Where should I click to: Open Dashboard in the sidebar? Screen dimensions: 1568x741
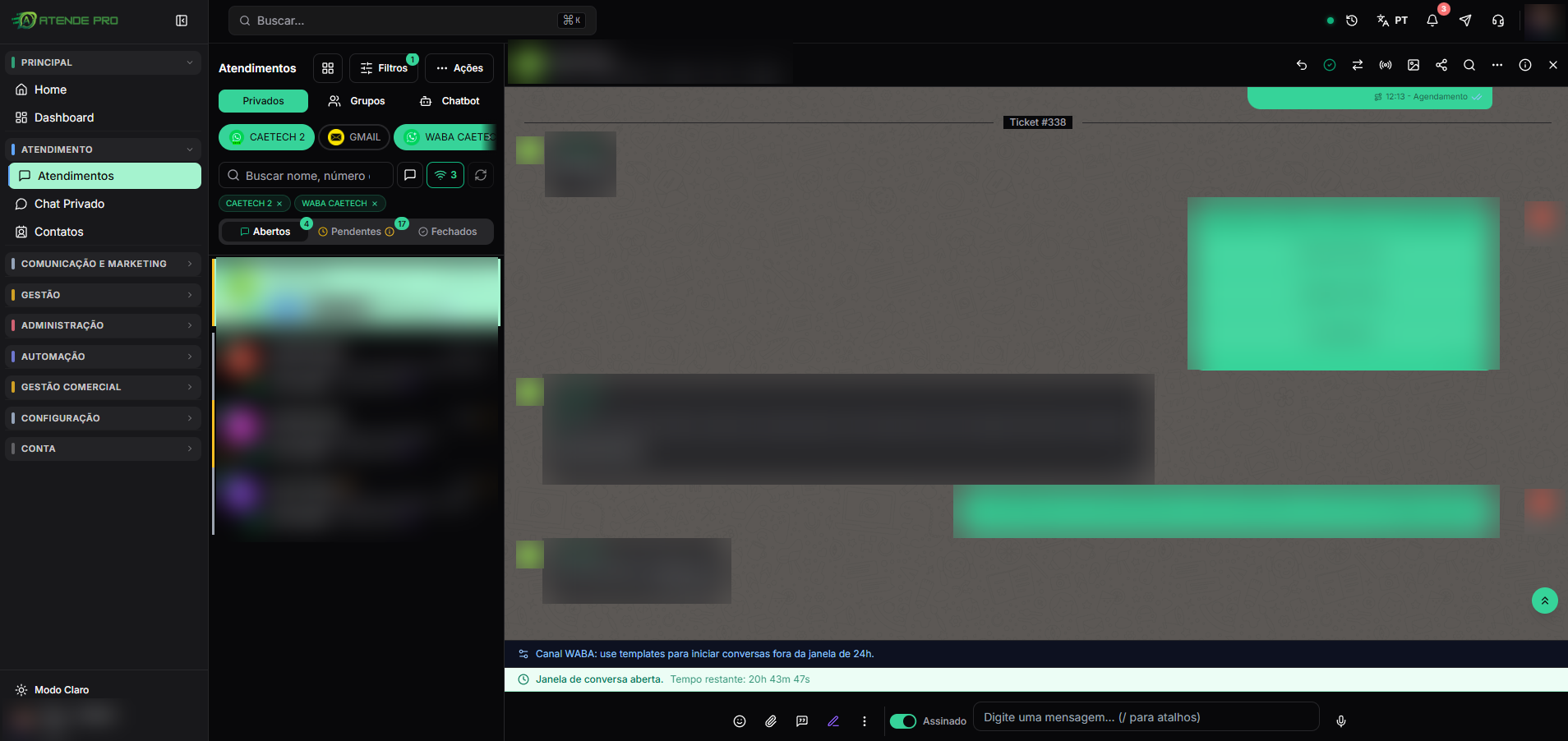(x=104, y=117)
